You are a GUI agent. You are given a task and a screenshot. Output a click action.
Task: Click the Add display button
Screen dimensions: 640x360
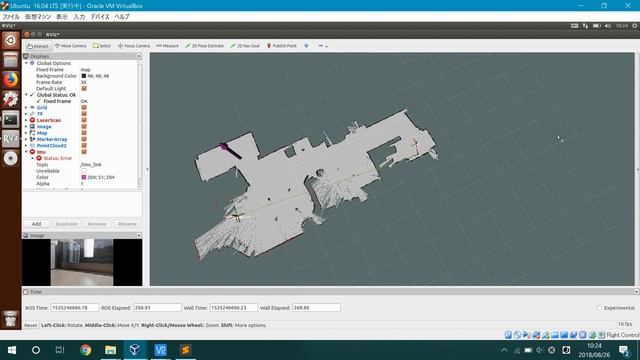tap(36, 224)
